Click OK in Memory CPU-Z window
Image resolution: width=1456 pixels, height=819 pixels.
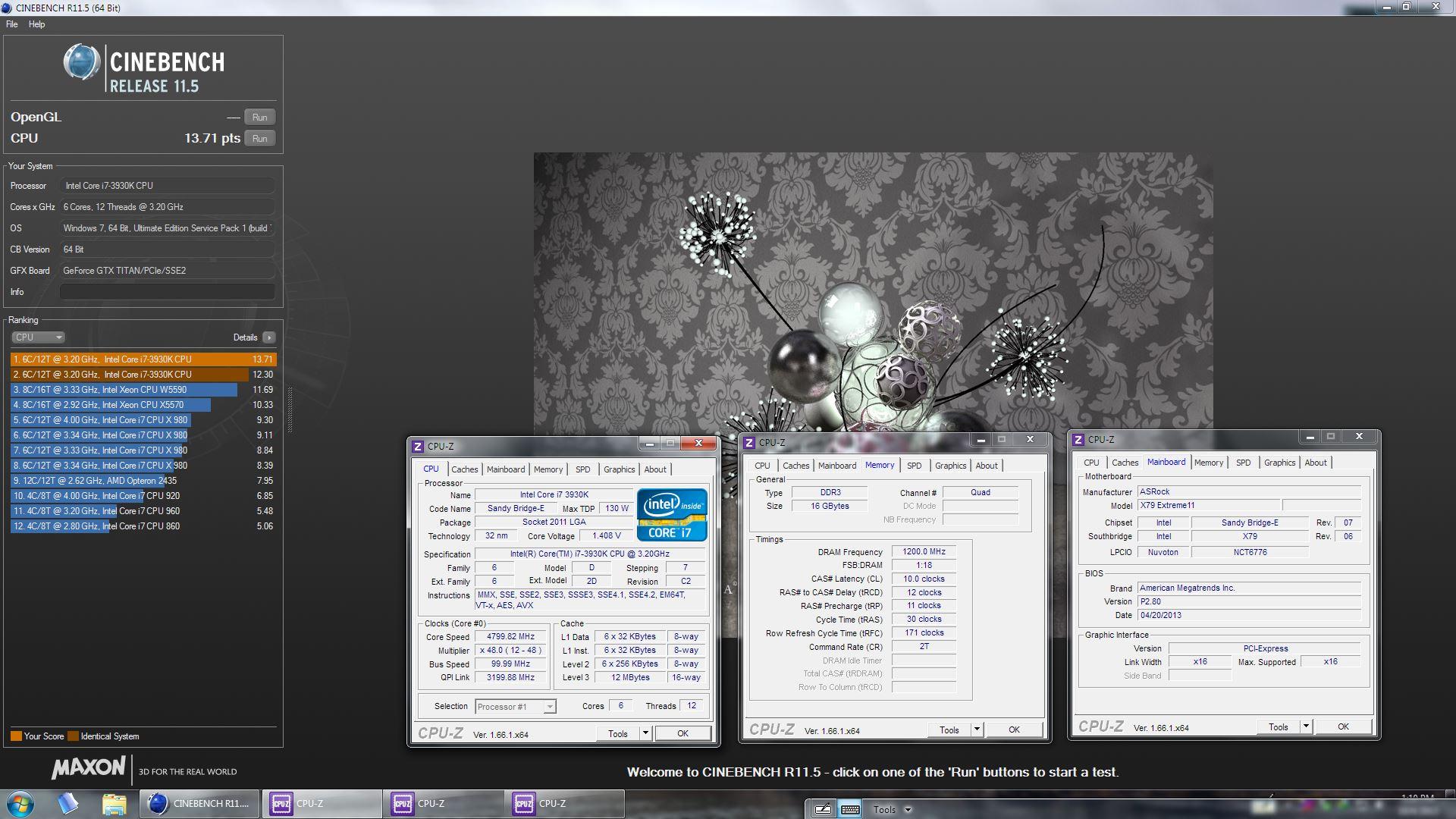pyautogui.click(x=1014, y=730)
